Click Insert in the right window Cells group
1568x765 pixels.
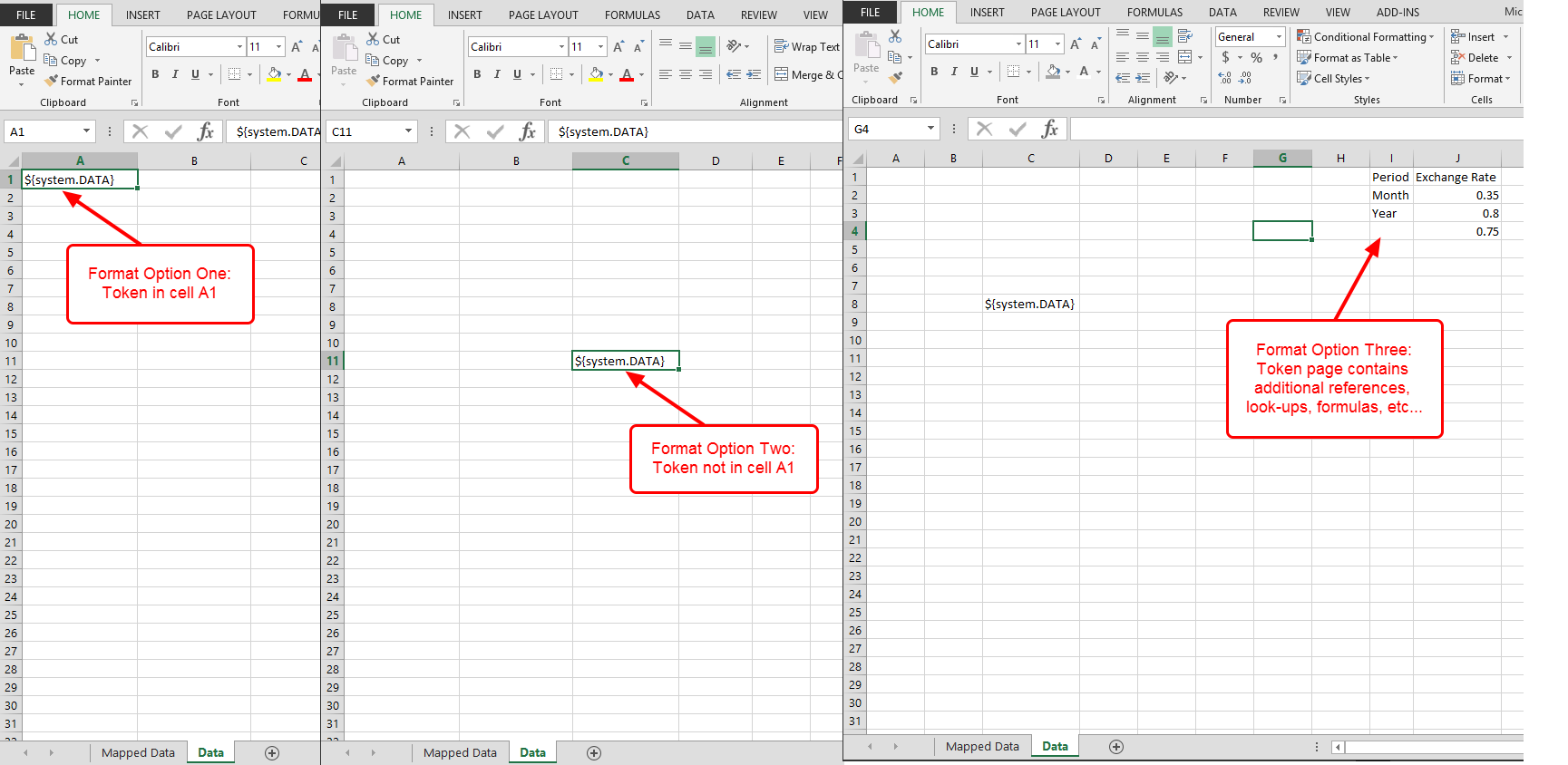tap(1479, 37)
